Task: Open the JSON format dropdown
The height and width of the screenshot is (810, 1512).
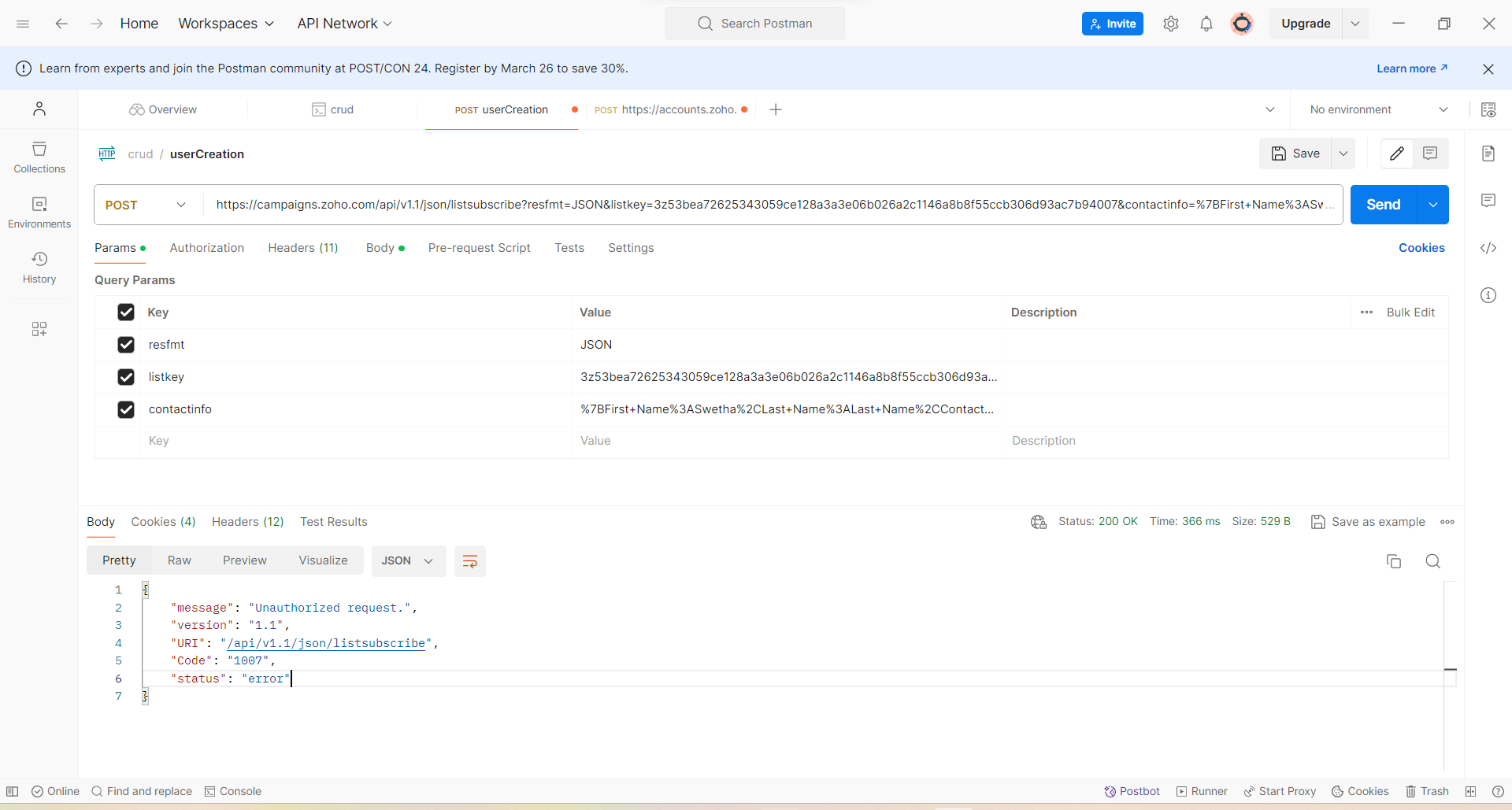Action: pos(408,561)
